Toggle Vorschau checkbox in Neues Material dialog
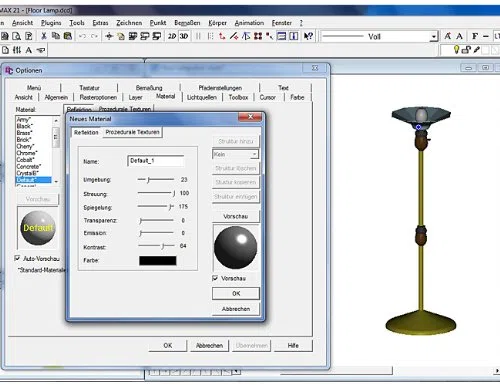 click(x=215, y=278)
